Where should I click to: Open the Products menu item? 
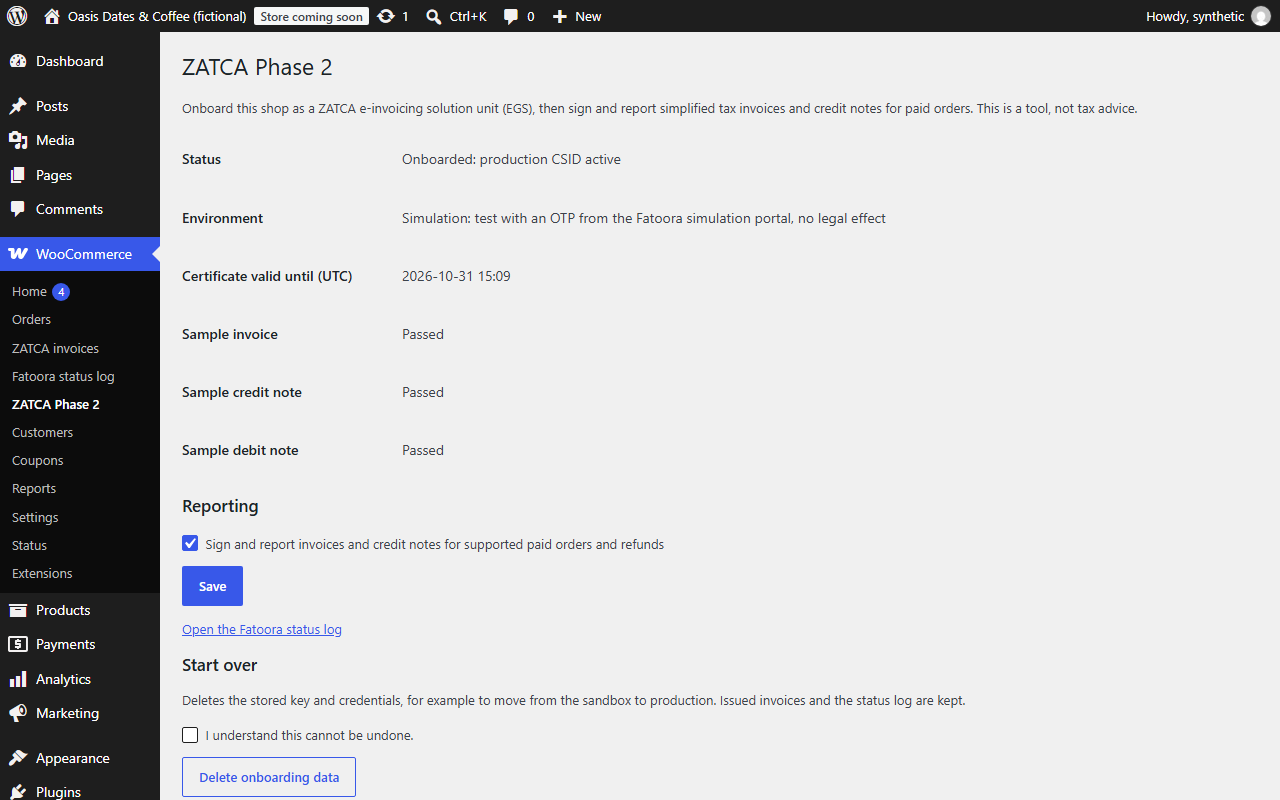80,610
